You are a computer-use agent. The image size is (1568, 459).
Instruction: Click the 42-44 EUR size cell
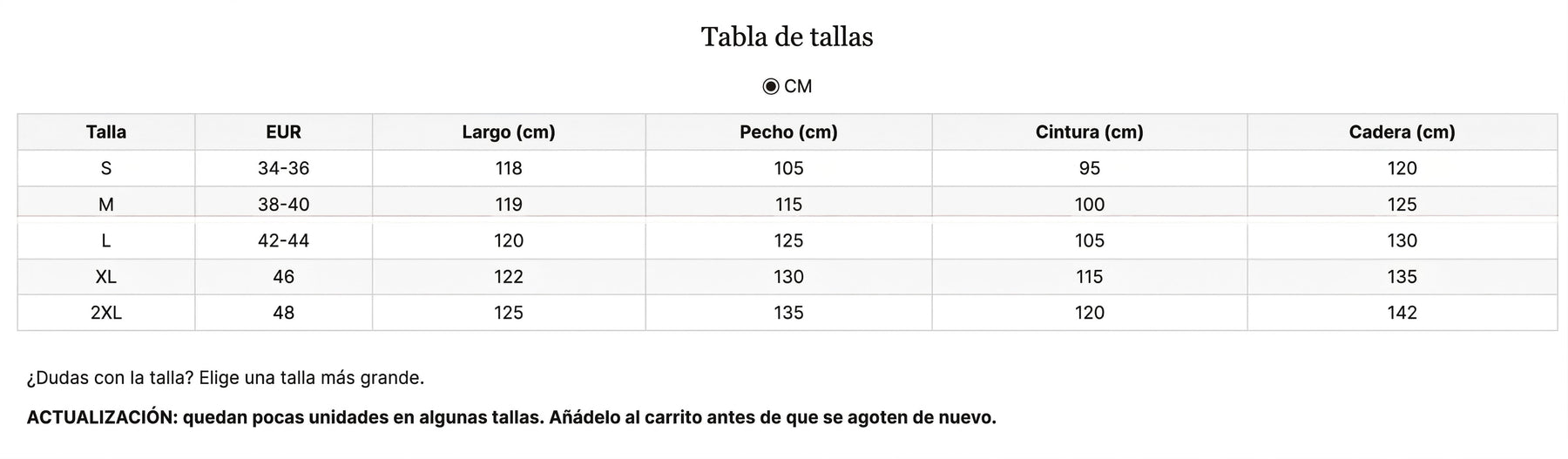click(283, 240)
